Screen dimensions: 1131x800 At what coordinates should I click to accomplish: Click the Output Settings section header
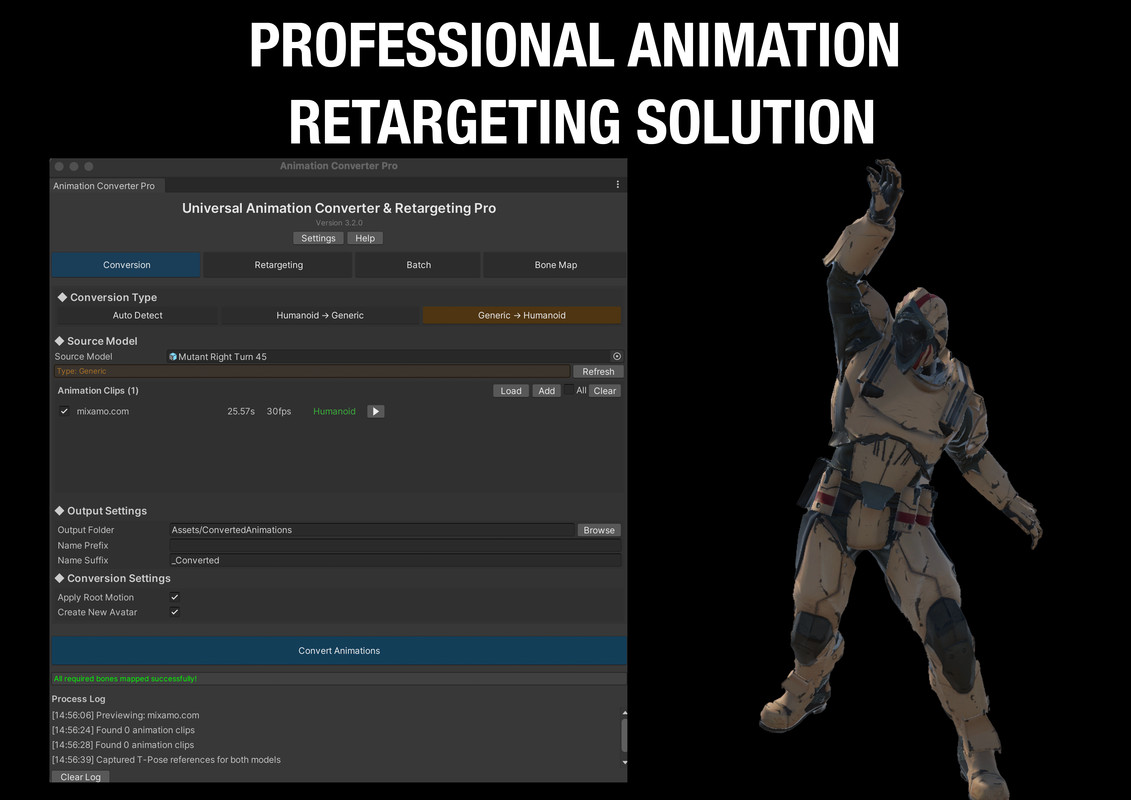coord(101,511)
